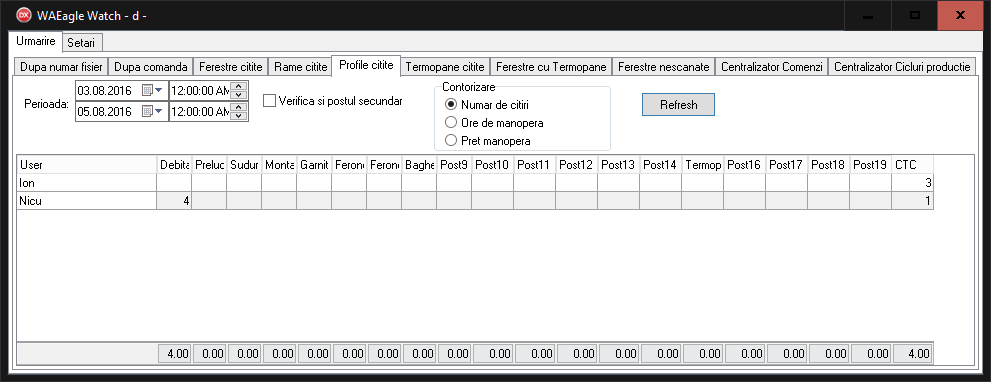Click Nicu's Debita cell value 4
991x382 pixels.
[x=174, y=200]
